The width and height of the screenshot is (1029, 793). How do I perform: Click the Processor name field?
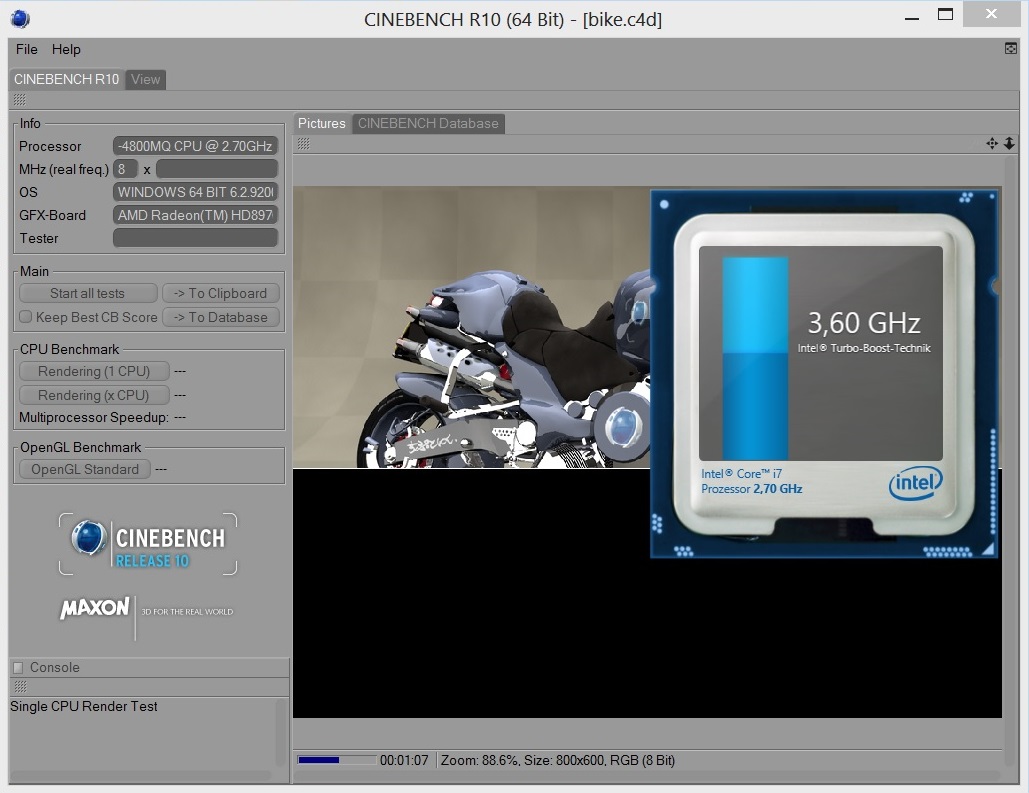pyautogui.click(x=196, y=146)
